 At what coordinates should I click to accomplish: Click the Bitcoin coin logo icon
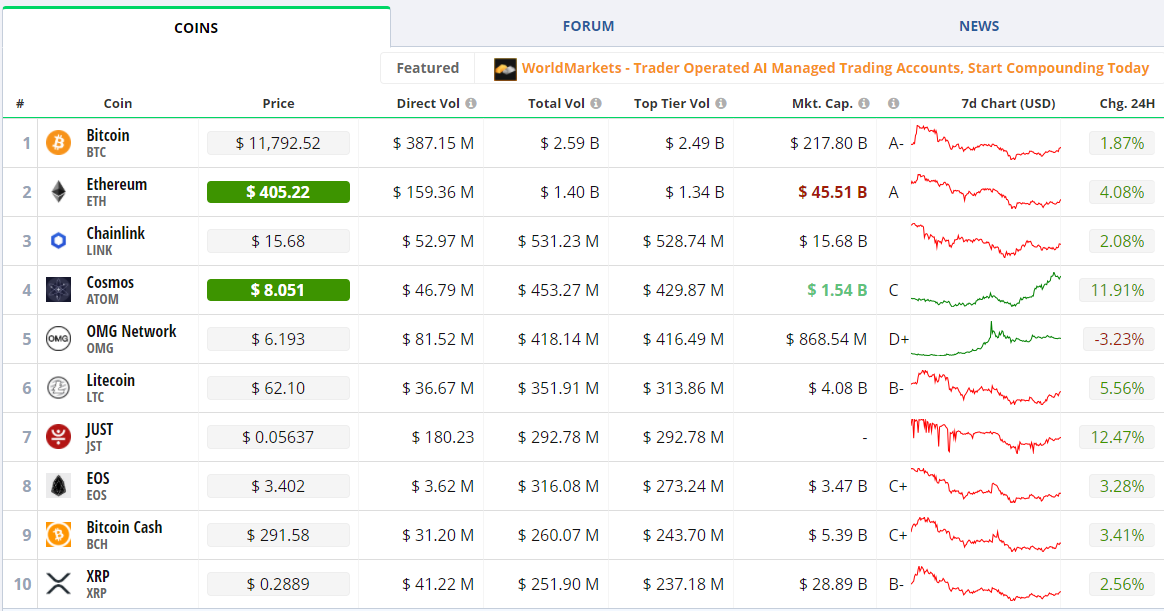pos(59,143)
